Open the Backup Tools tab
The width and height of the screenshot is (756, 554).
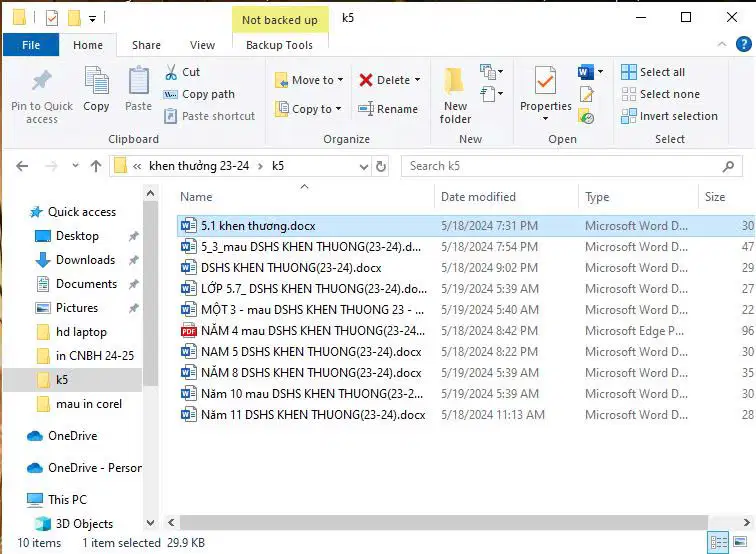point(280,45)
